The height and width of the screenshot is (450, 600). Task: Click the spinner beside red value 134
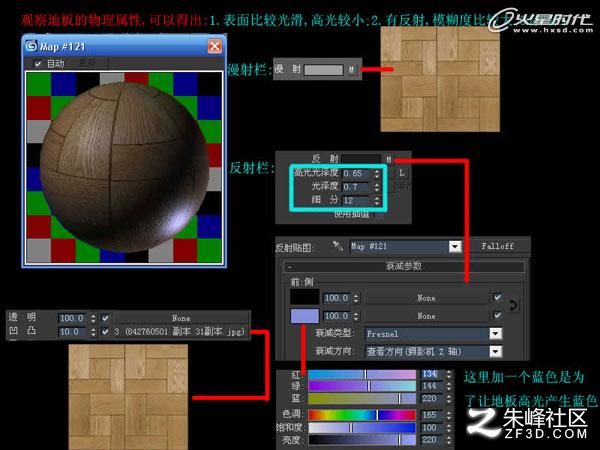coord(448,374)
